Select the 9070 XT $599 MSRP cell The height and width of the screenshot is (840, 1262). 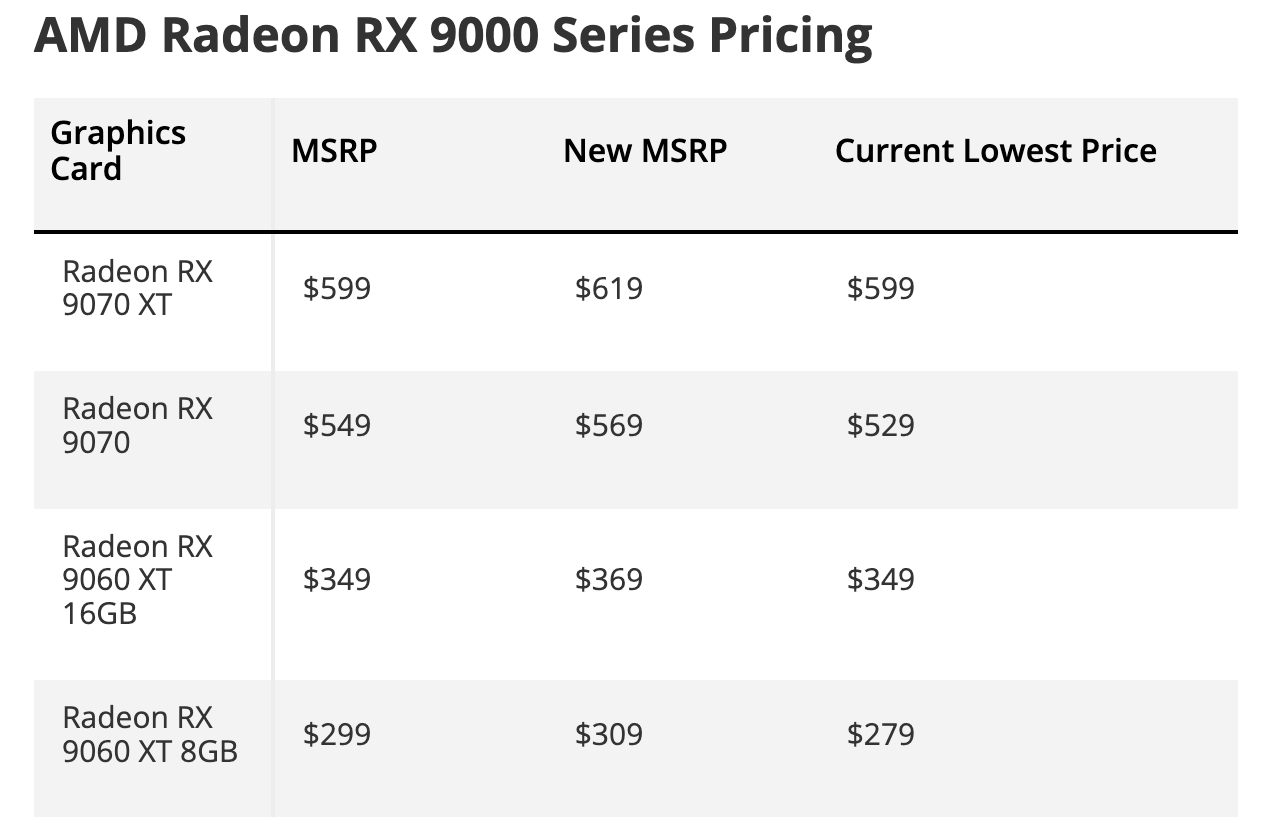coord(337,289)
